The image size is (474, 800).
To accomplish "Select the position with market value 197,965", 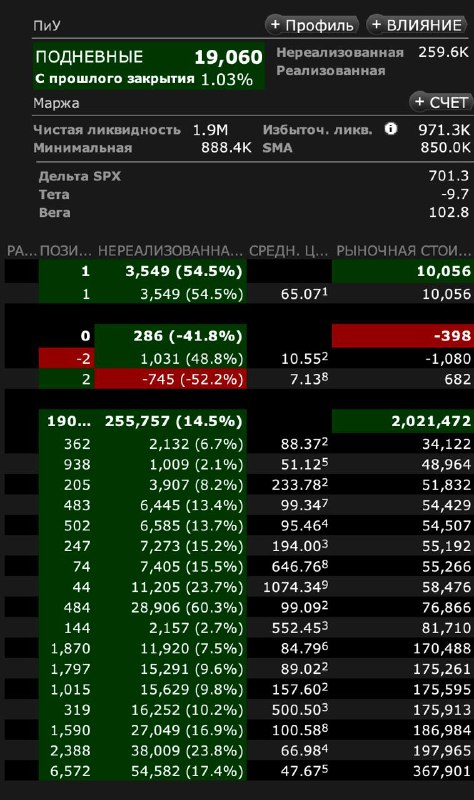I will pyautogui.click(x=239, y=751).
